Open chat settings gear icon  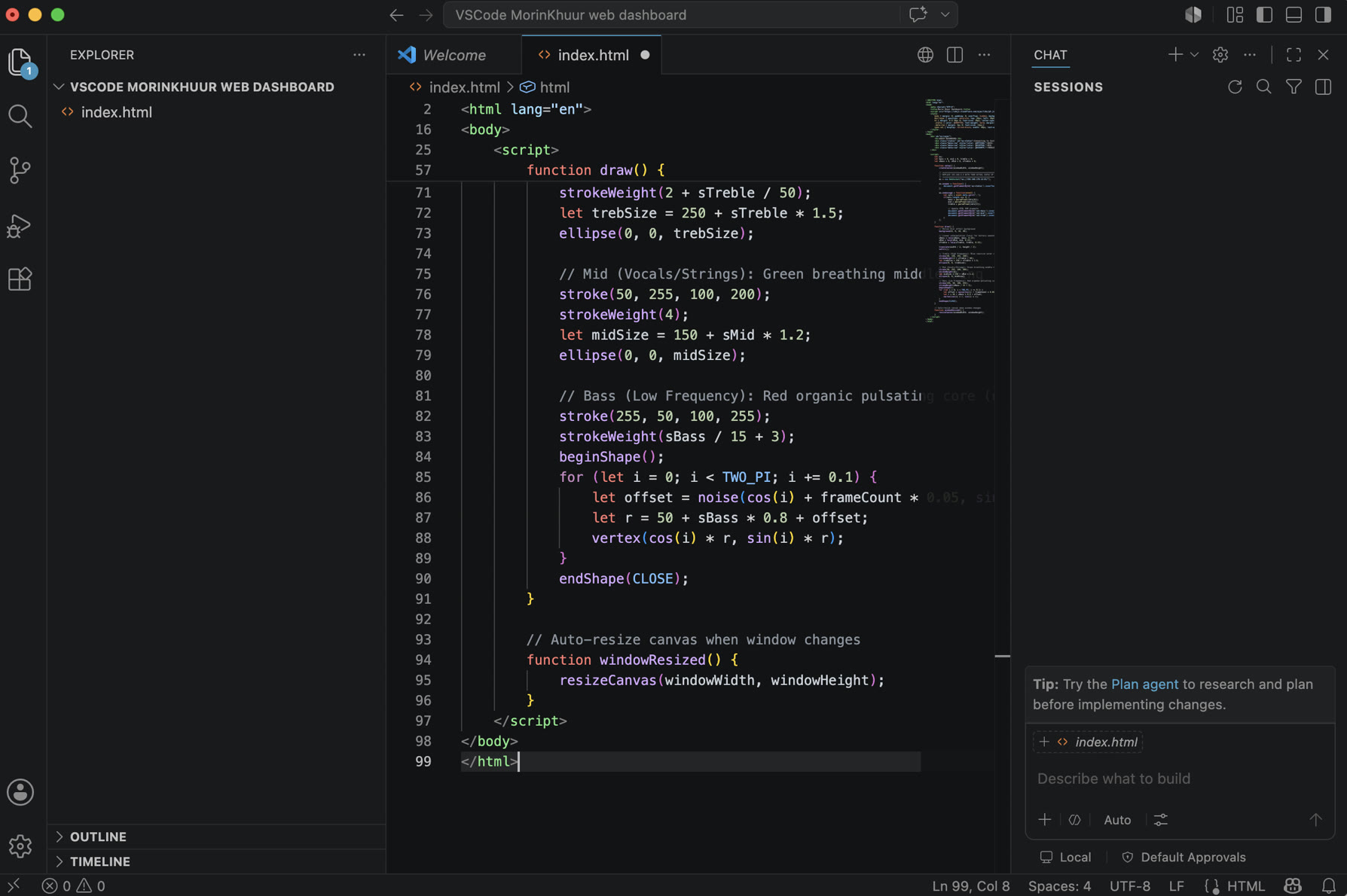(1220, 55)
